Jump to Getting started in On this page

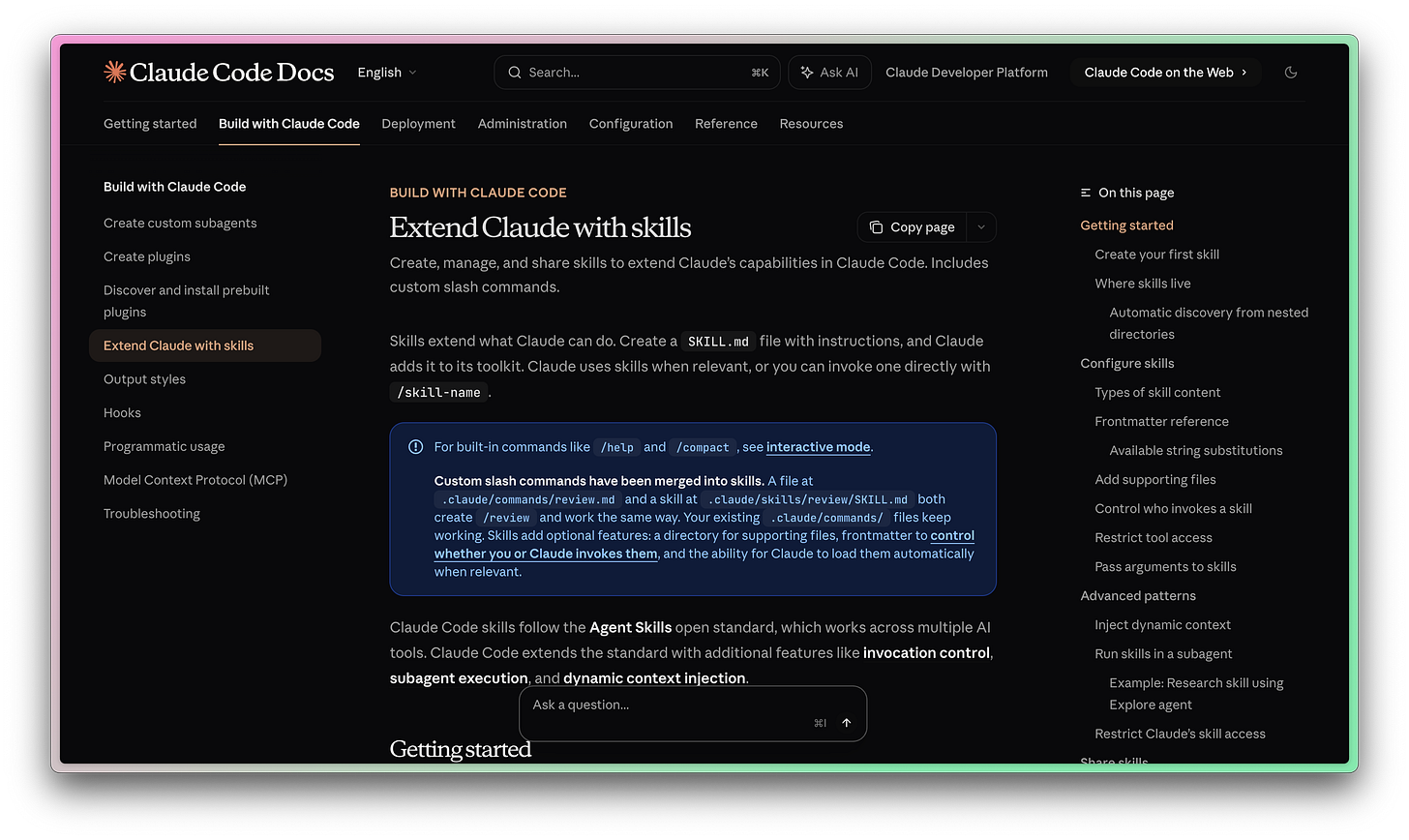1126,225
